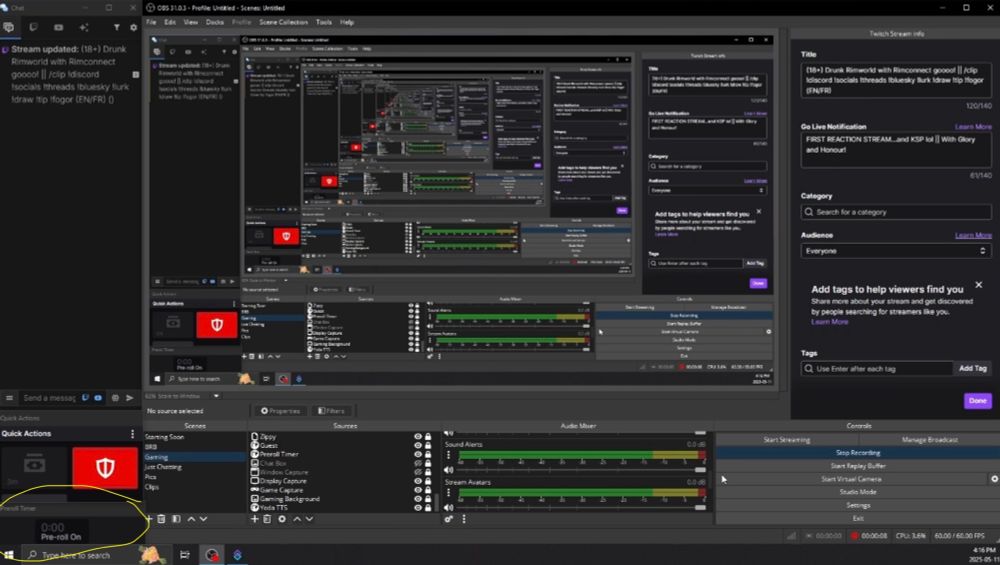
Task: Show the hidden Chat Box source
Action: pyautogui.click(x=418, y=464)
